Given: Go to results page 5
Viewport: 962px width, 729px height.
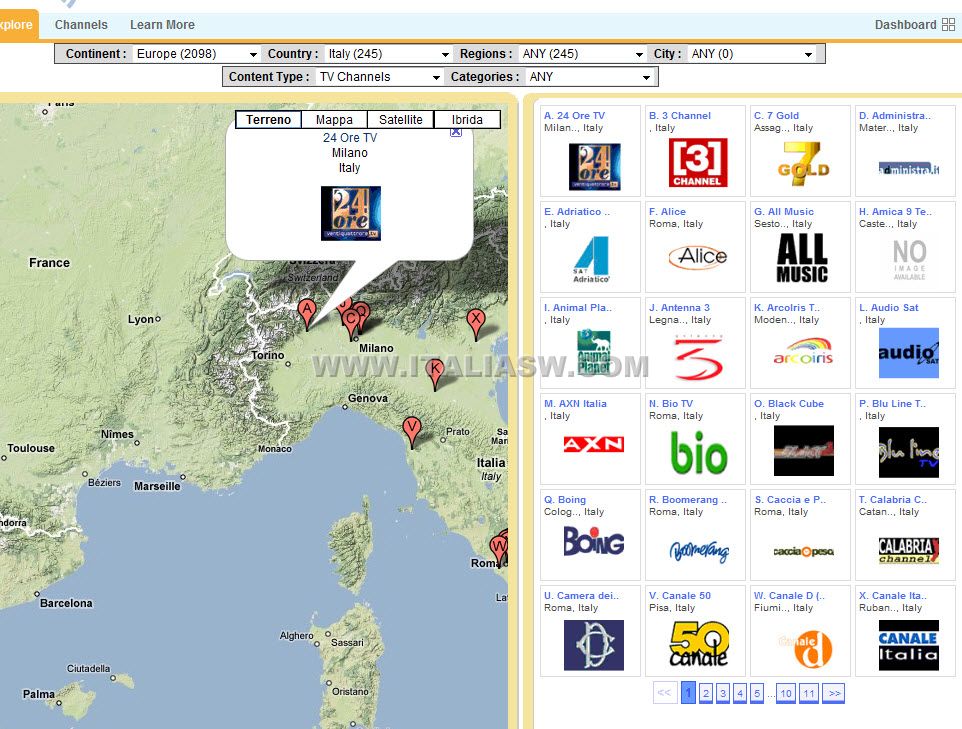Looking at the screenshot, I should point(757,693).
